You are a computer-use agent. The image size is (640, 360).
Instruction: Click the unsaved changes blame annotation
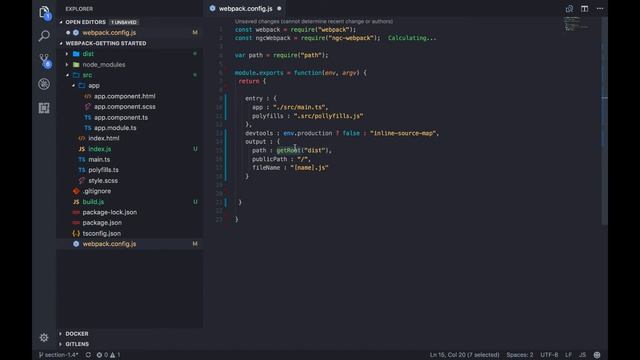[314, 21]
